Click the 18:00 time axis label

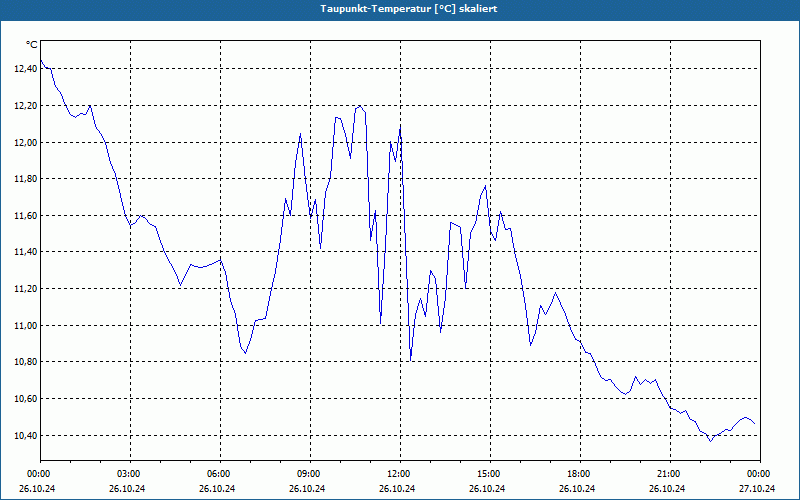580,474
